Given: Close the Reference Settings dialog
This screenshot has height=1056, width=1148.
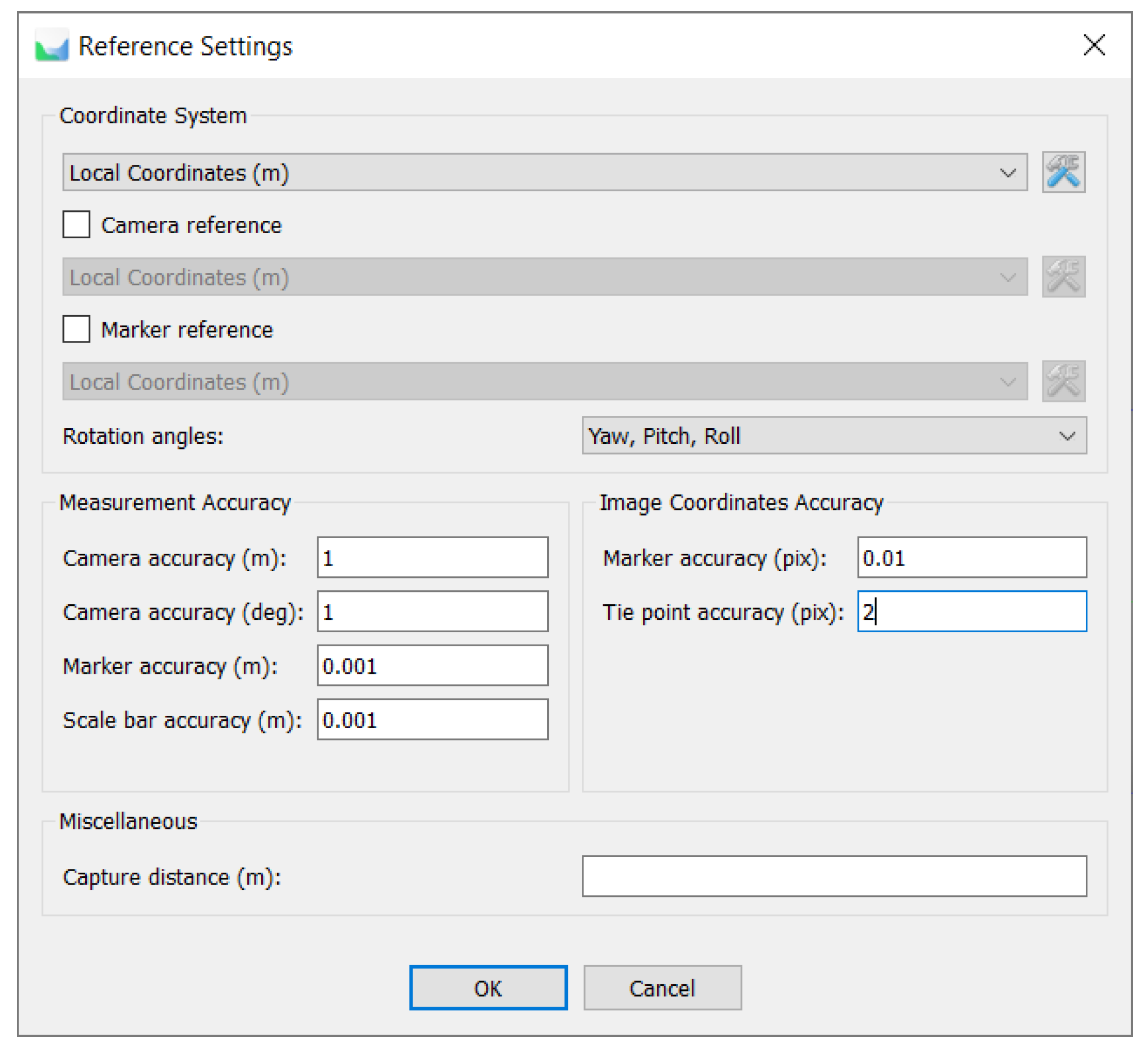Looking at the screenshot, I should pyautogui.click(x=1093, y=45).
